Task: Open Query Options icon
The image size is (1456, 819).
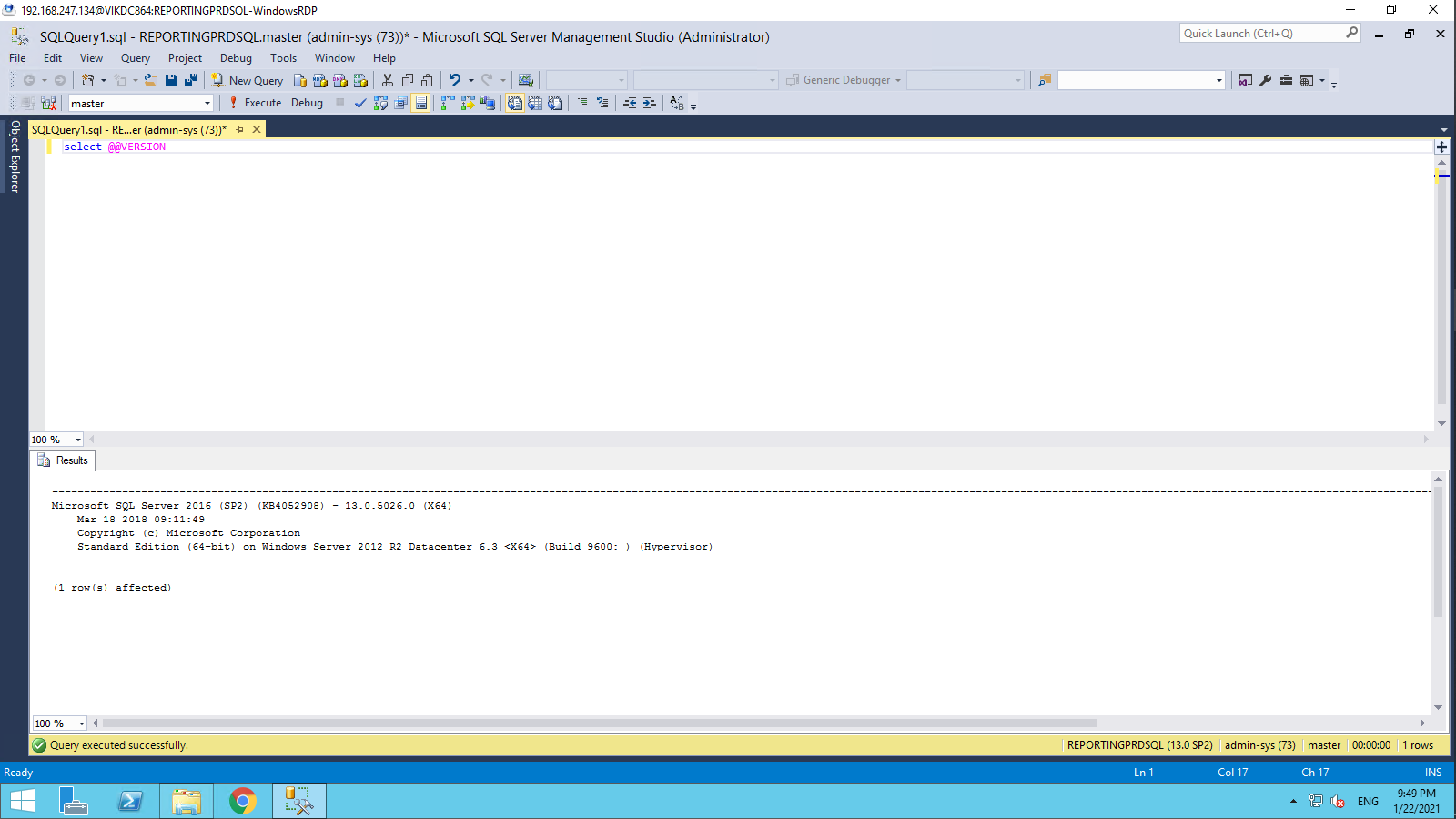Action: (x=400, y=103)
